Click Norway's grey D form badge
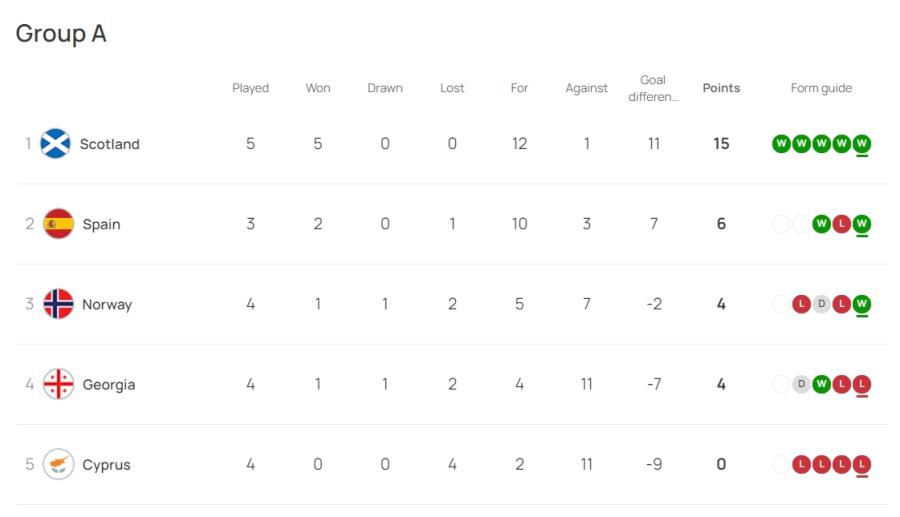 coord(821,304)
